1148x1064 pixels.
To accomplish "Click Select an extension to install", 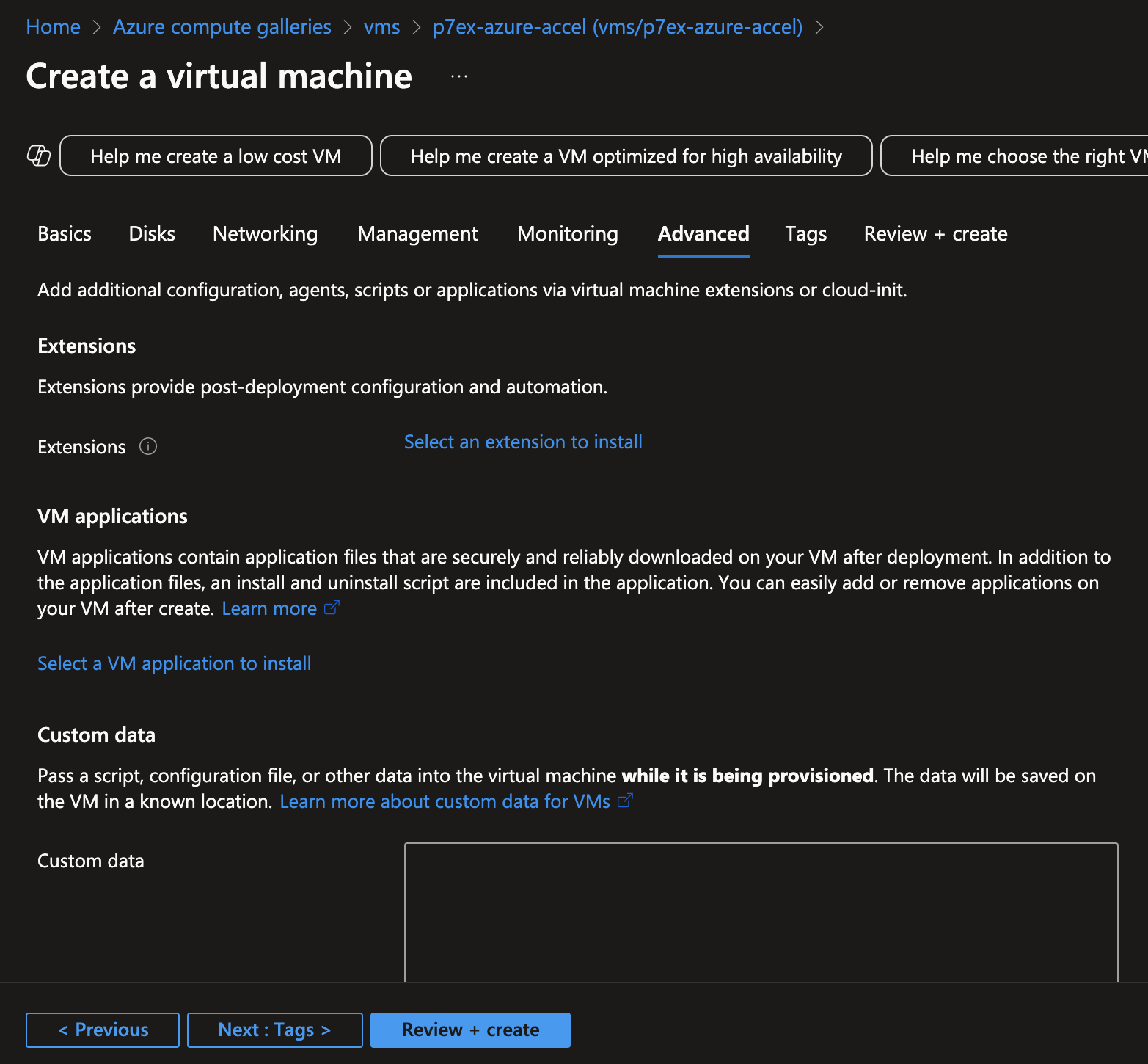I will [x=523, y=442].
